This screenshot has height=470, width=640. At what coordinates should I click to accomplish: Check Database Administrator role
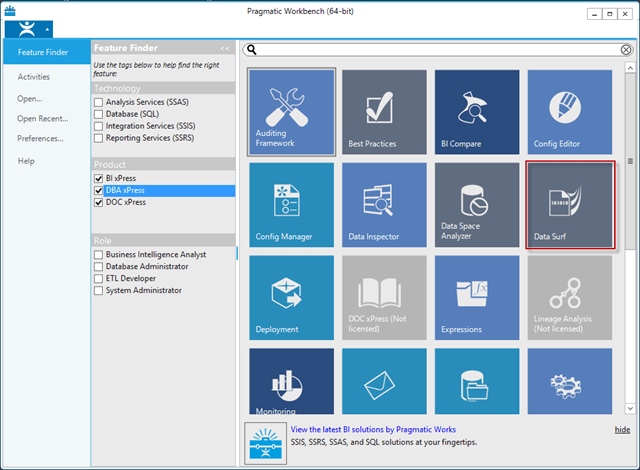coord(98,266)
